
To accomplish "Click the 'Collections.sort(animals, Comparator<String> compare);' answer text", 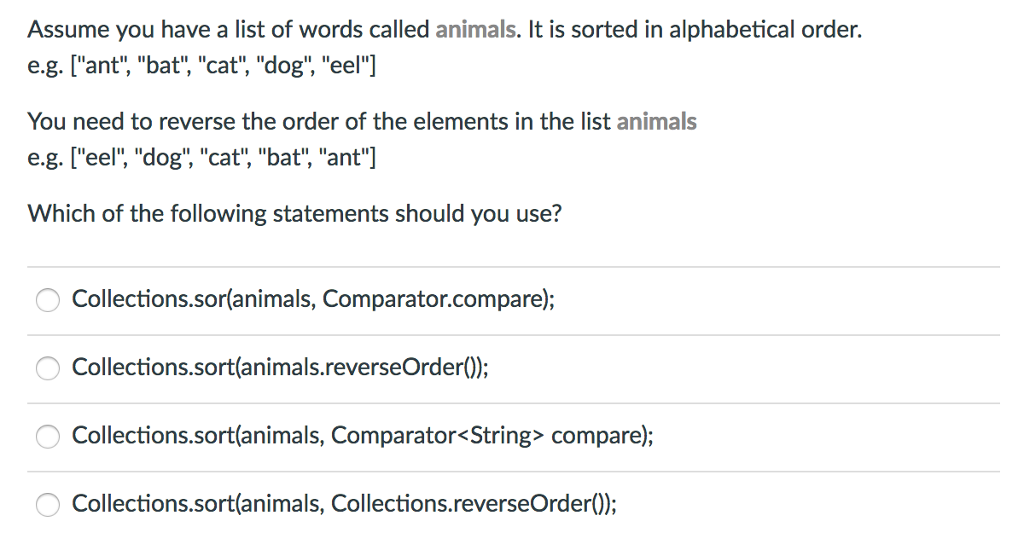I will tap(362, 435).
